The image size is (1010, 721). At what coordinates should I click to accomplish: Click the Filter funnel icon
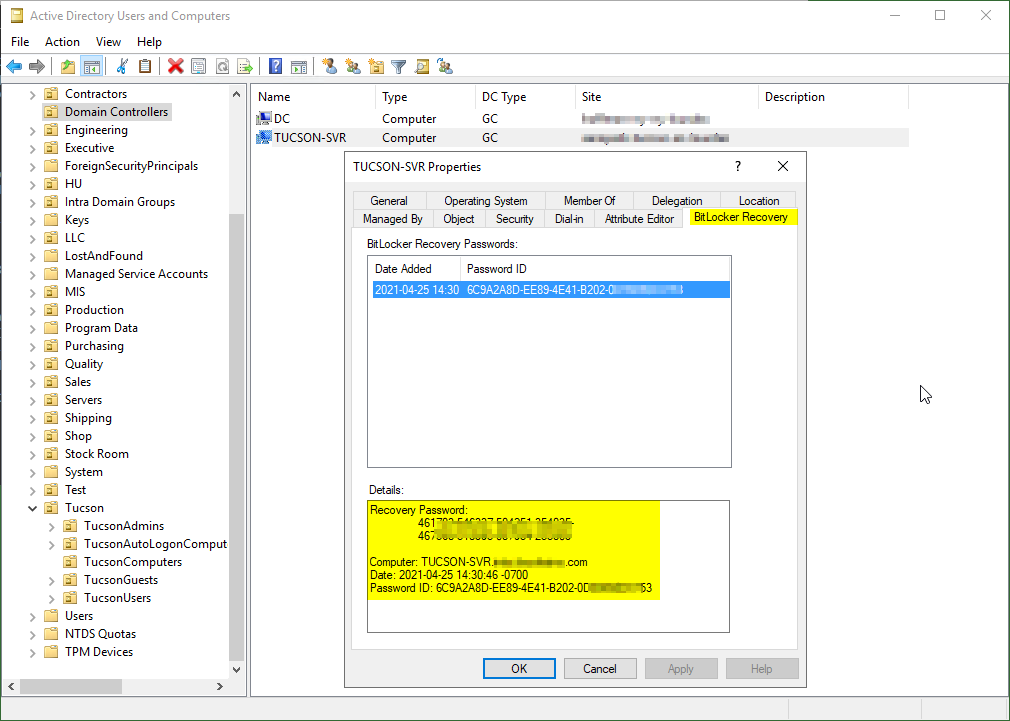[x=399, y=66]
